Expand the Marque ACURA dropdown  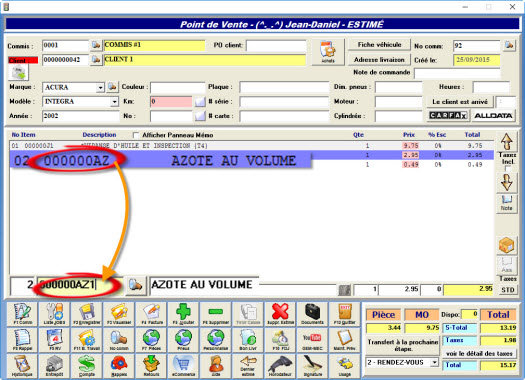(x=100, y=88)
